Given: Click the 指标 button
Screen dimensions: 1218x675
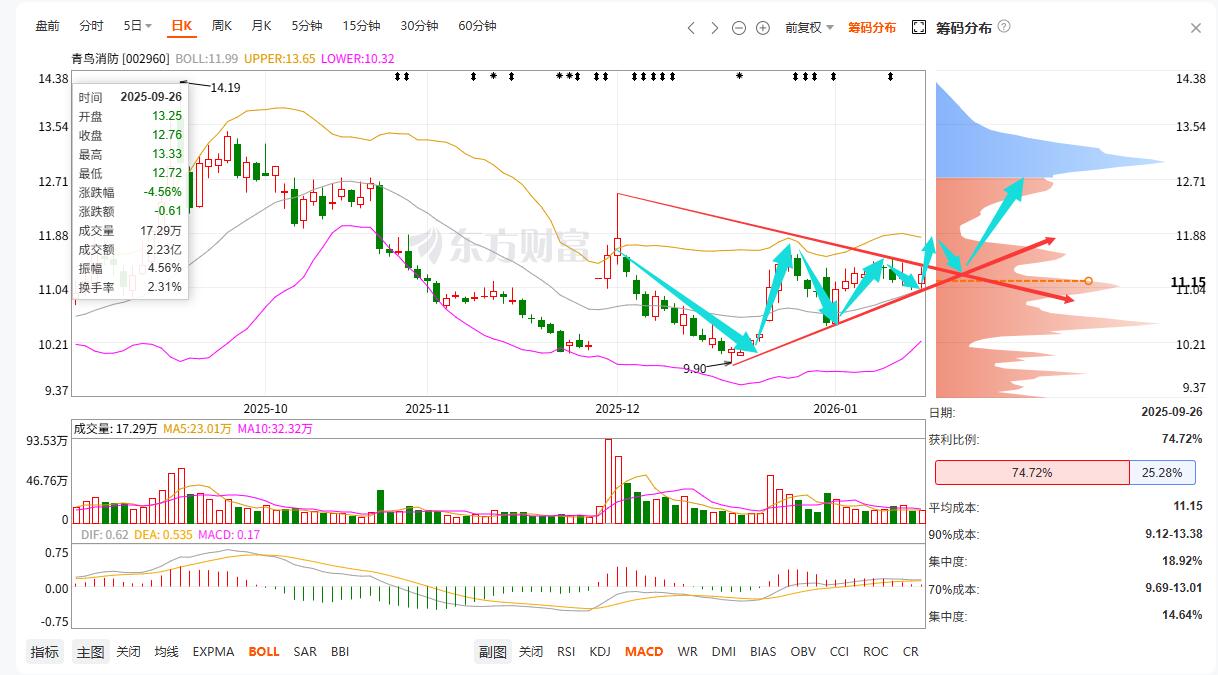Looking at the screenshot, I should [44, 652].
